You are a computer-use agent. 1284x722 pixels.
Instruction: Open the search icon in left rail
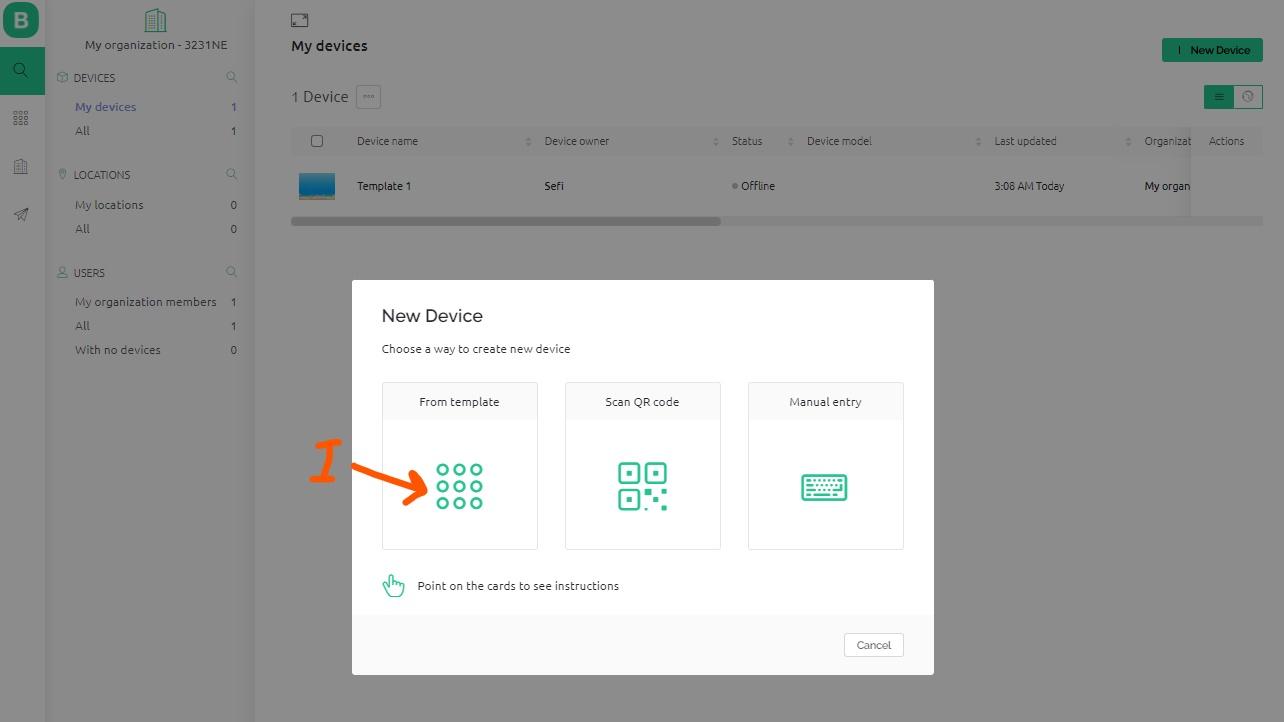(x=21, y=70)
